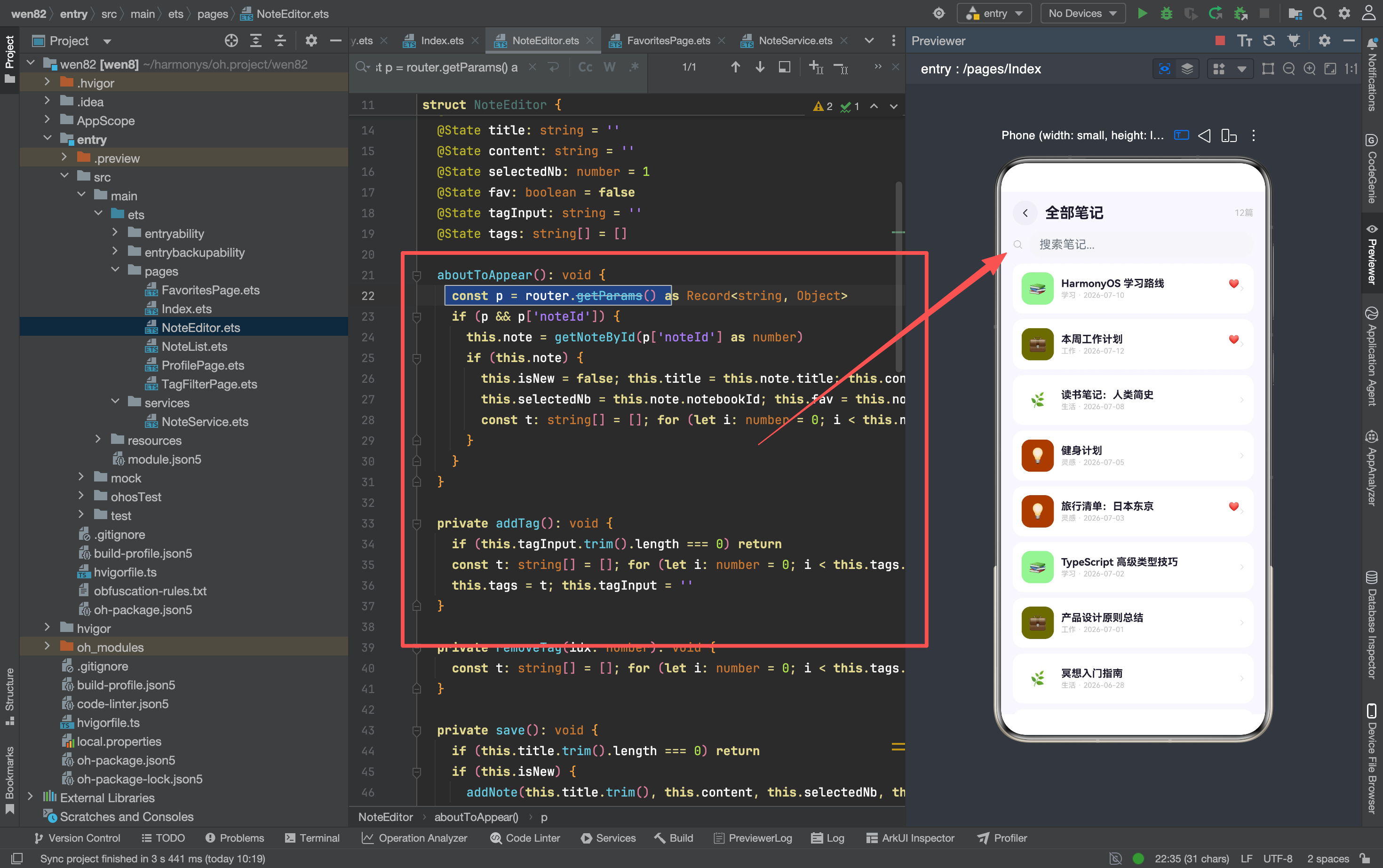Toggle favorite heart on HarmonyOS 学习路线 note
The width and height of the screenshot is (1383, 868).
1233,284
